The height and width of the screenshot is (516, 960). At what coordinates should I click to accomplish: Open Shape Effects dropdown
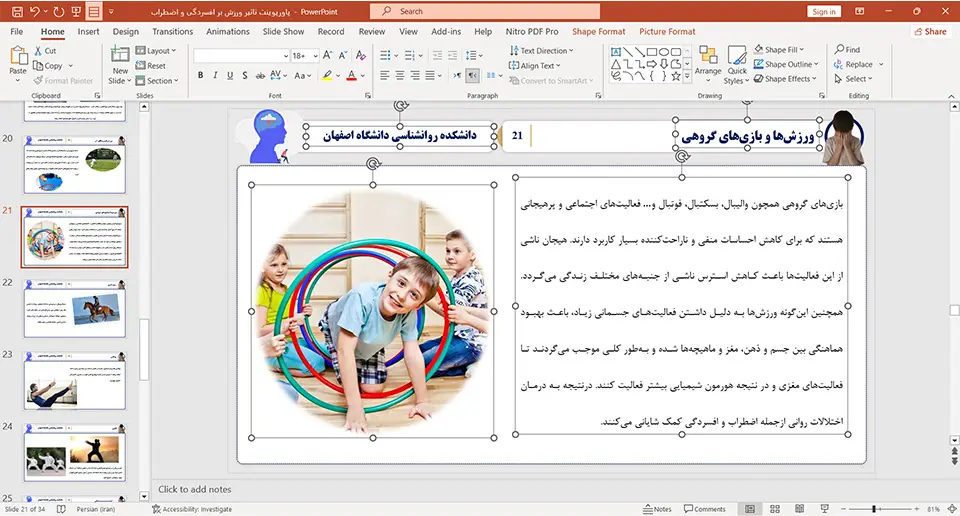coord(786,79)
